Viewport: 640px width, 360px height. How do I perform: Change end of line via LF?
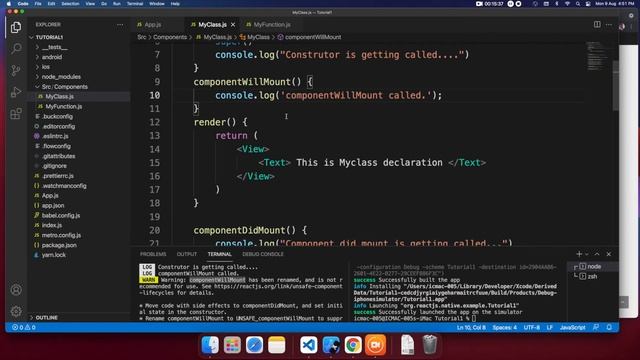pos(549,327)
